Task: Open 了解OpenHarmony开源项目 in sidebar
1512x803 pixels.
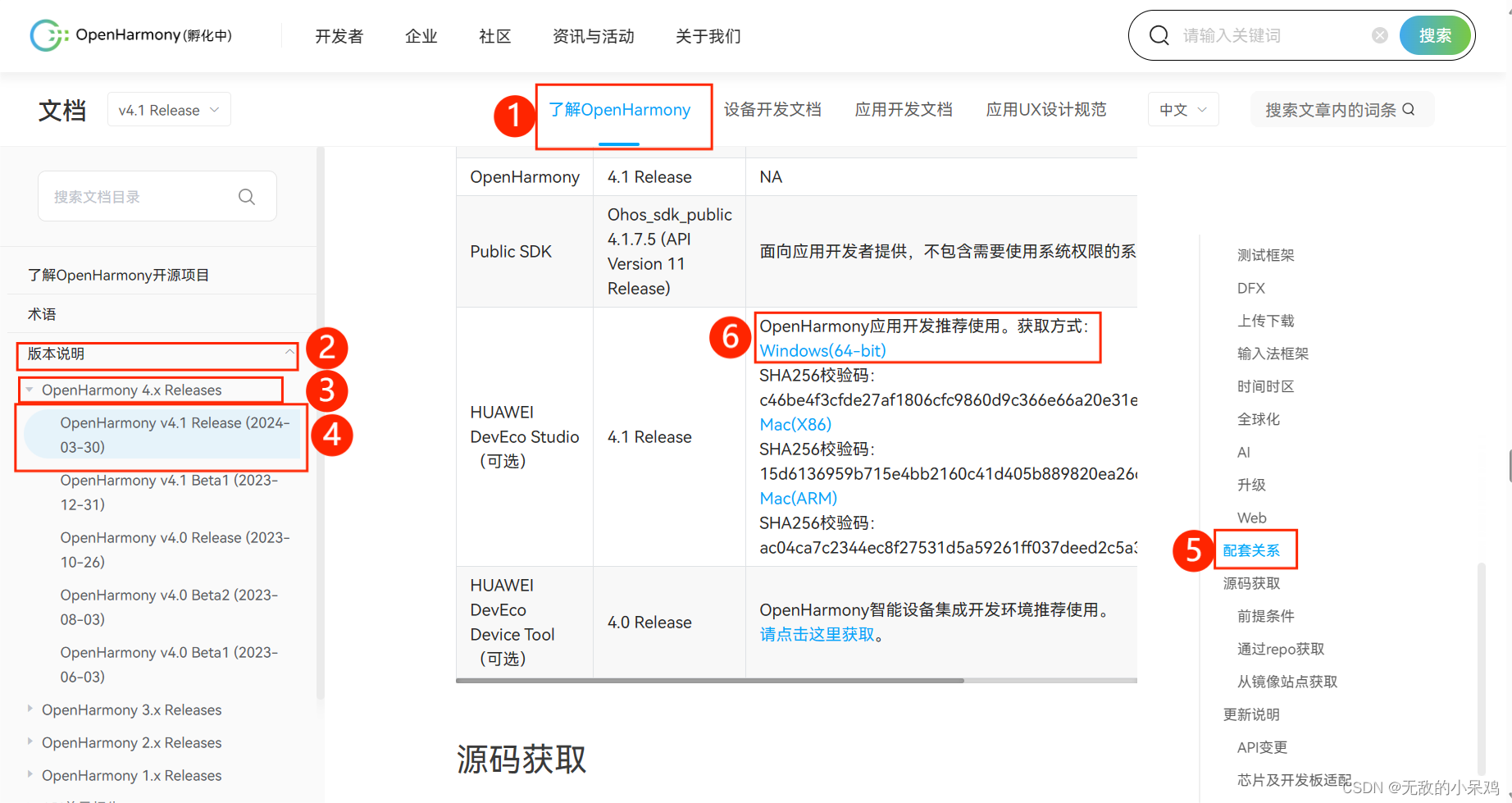Action: click(x=118, y=275)
